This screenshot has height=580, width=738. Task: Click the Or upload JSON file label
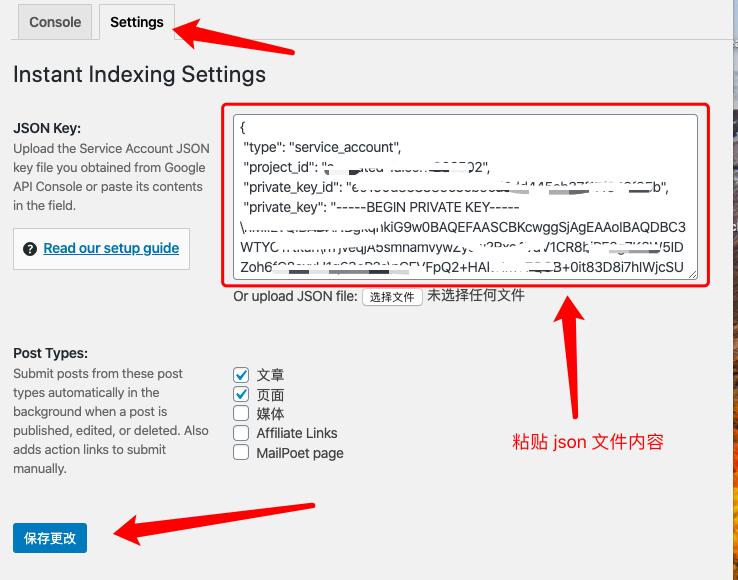click(295, 296)
